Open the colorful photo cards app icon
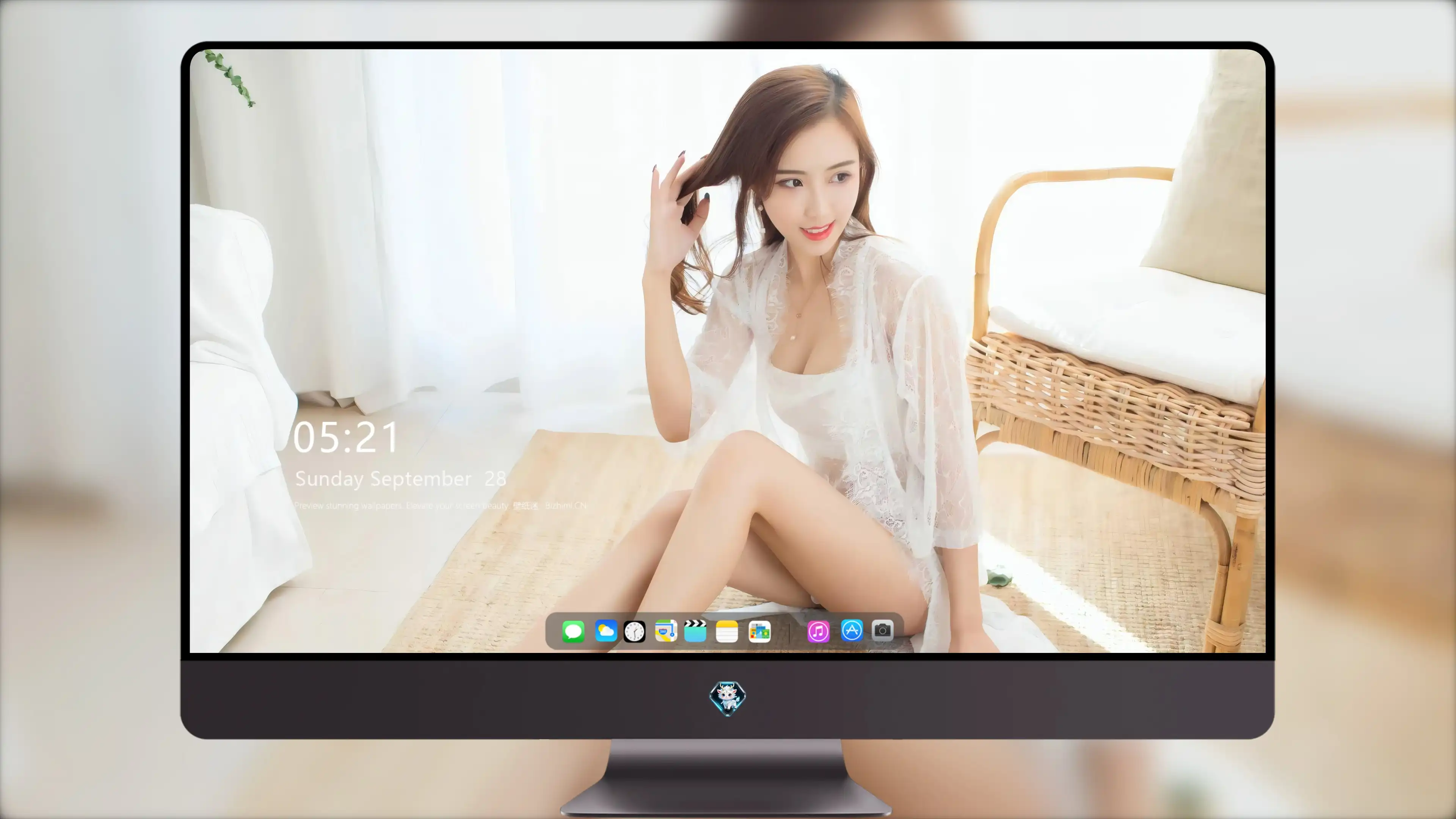 [759, 631]
